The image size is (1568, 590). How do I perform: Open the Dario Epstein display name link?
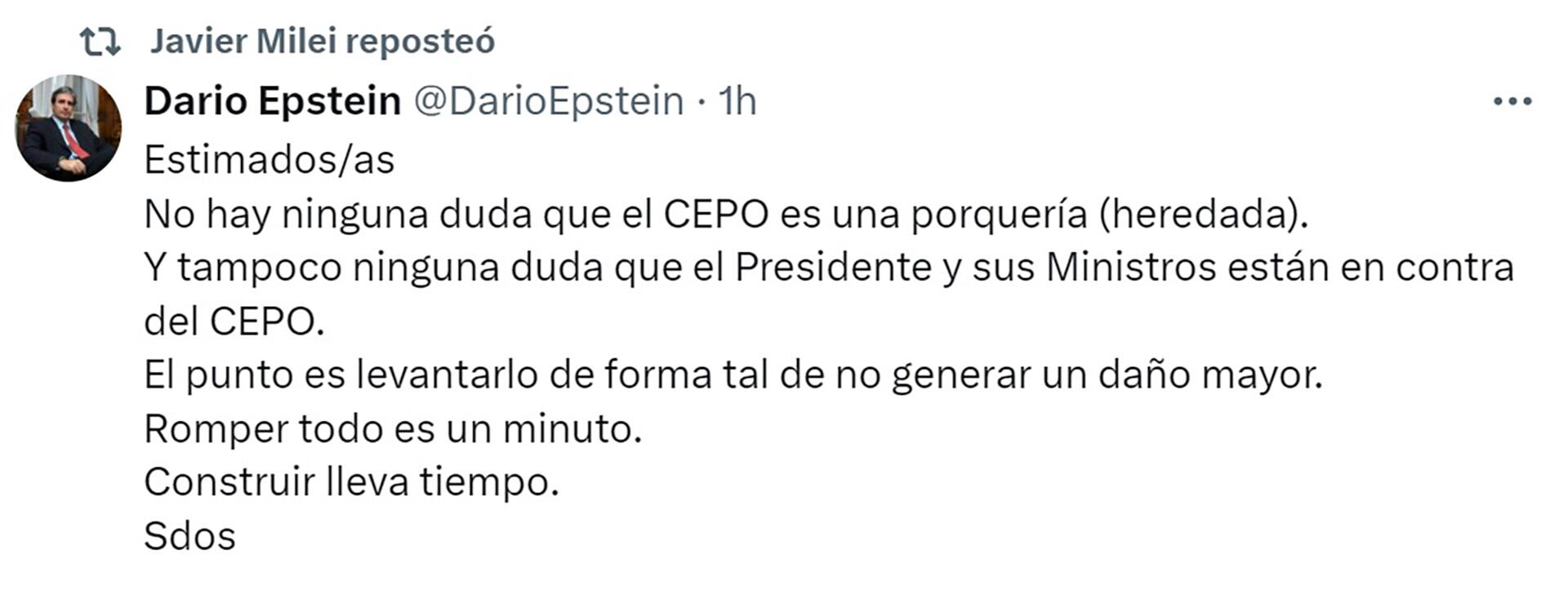pyautogui.click(x=273, y=101)
